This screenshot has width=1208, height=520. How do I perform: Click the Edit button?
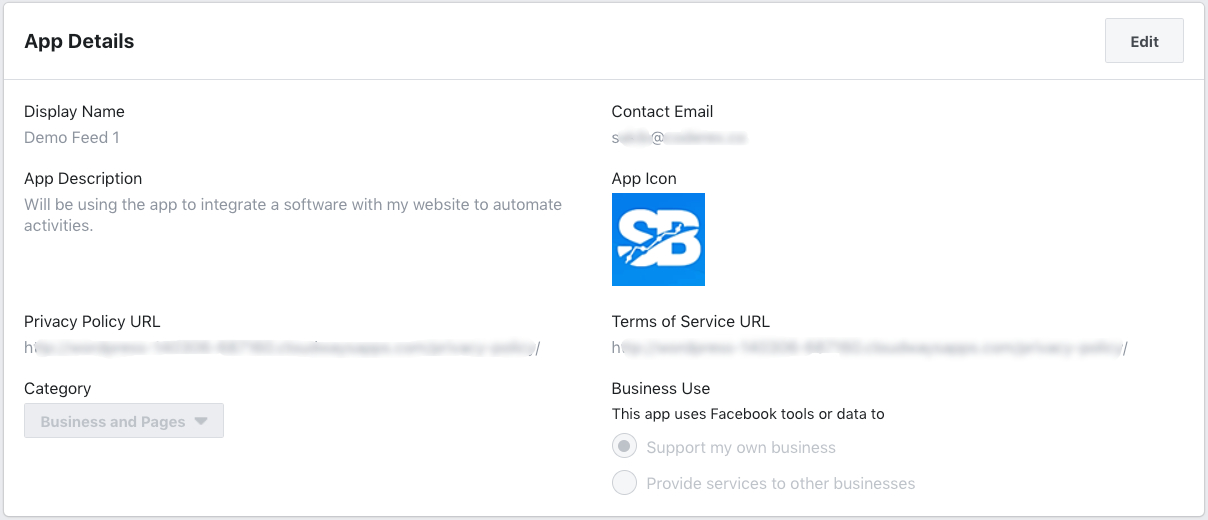coord(1144,41)
